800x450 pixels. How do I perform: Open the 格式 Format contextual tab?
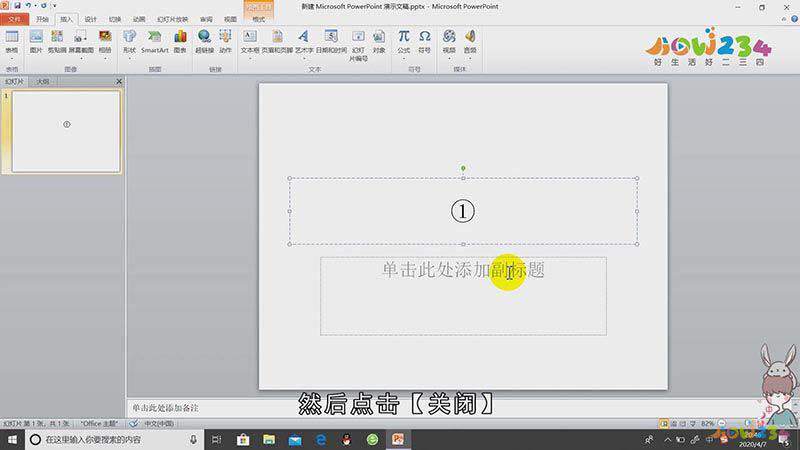[259, 19]
